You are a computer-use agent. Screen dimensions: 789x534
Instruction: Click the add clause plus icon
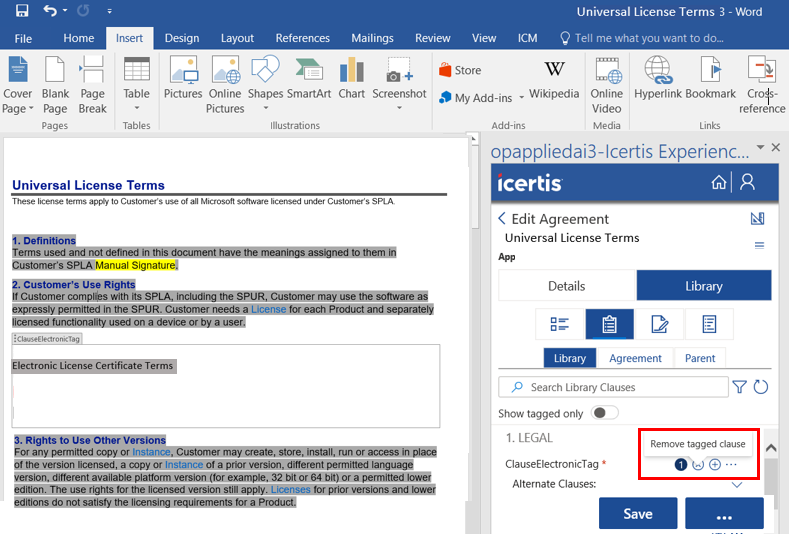(x=715, y=465)
